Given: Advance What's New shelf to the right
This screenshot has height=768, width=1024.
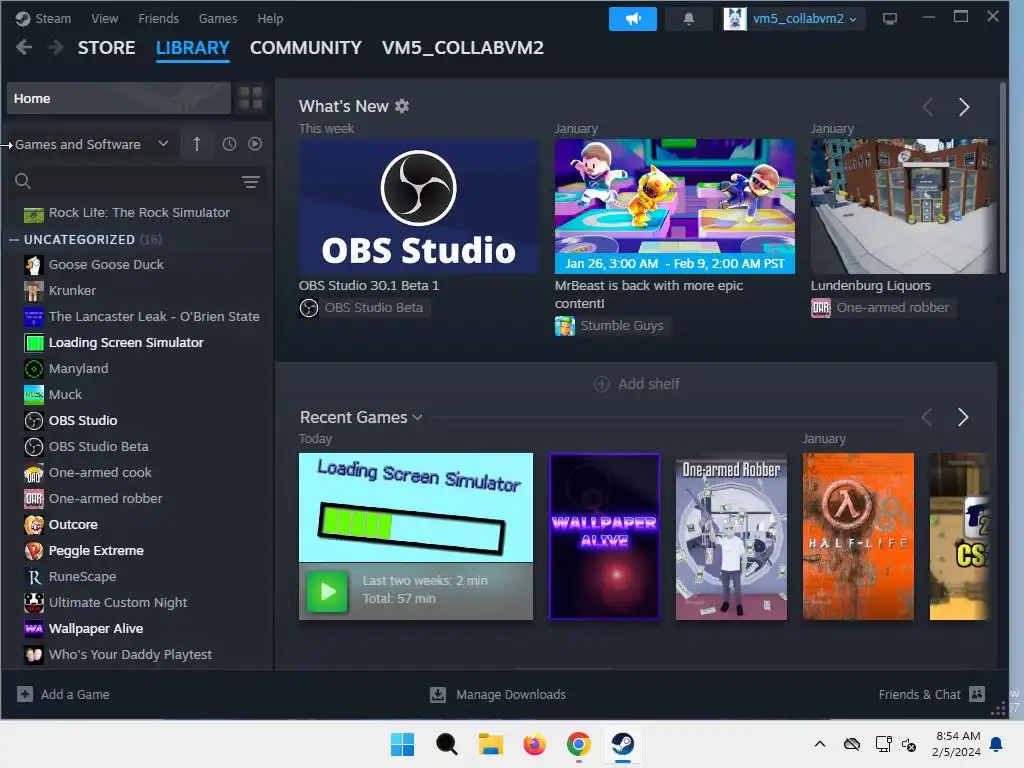Looking at the screenshot, I should 964,106.
